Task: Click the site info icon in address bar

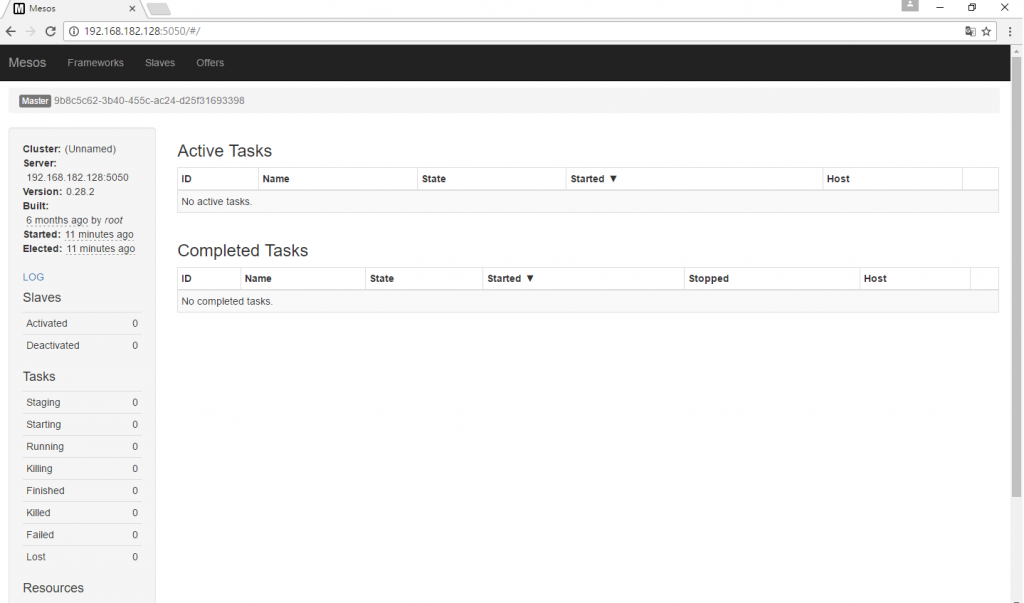Action: (74, 31)
